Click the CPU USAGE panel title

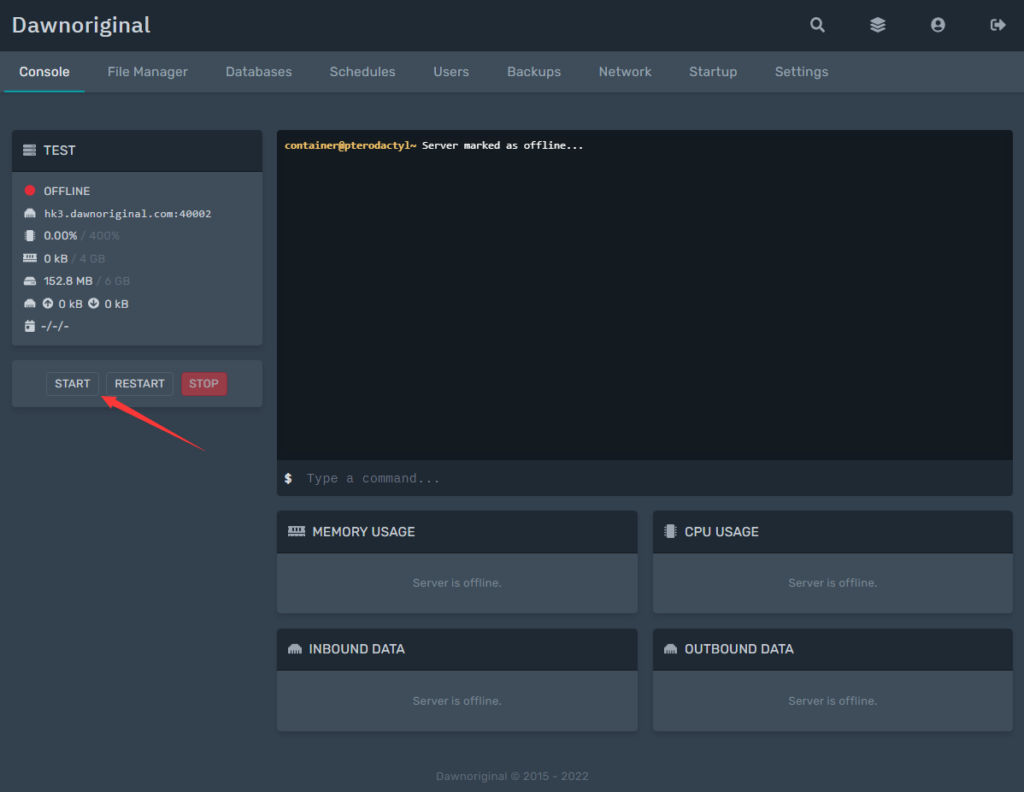coord(722,531)
